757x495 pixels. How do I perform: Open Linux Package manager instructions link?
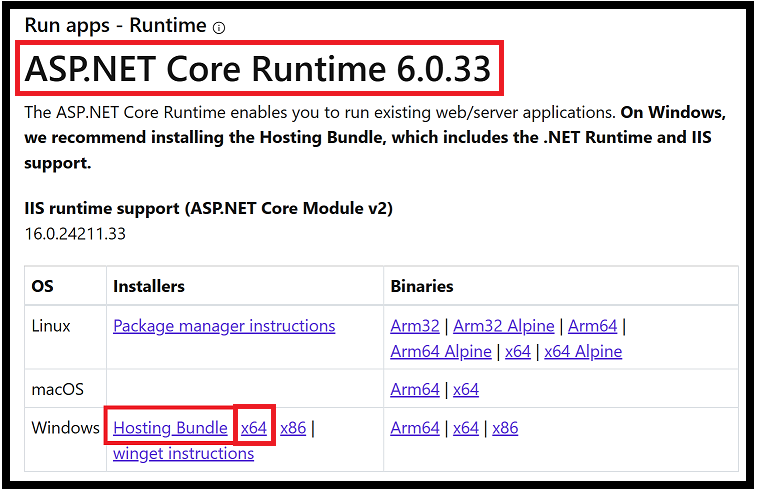tap(224, 326)
